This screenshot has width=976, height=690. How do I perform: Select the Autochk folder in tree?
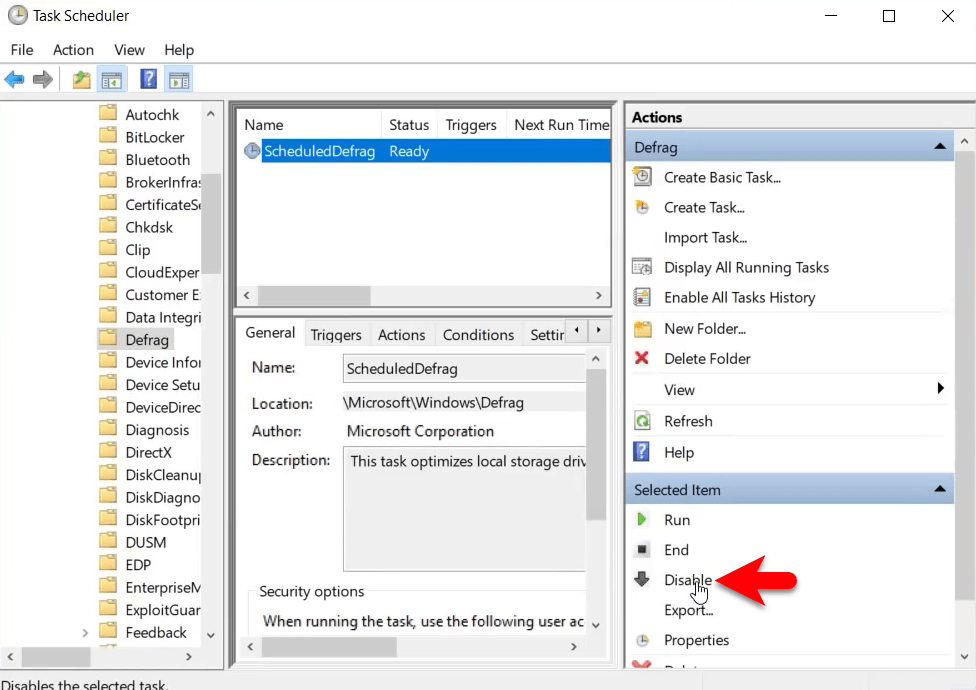point(152,114)
